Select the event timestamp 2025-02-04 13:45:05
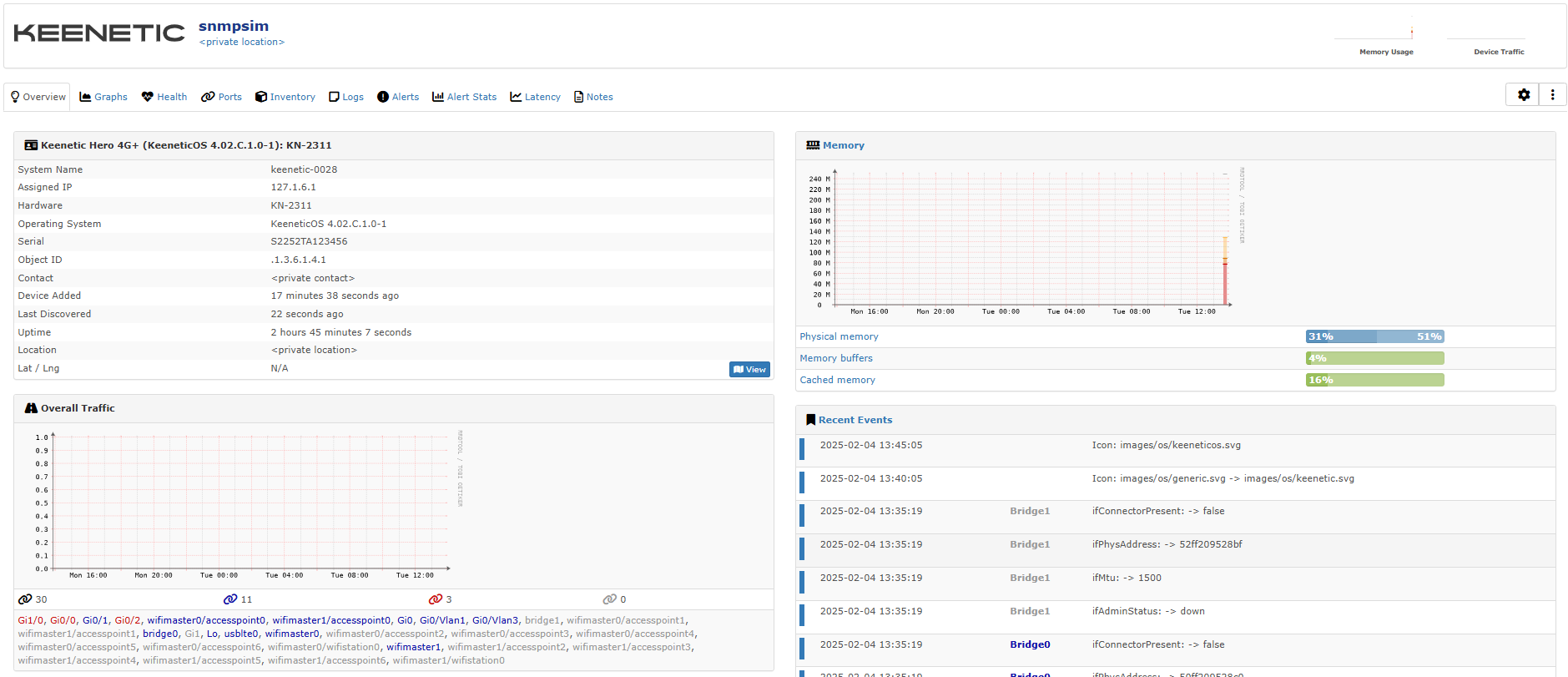 click(x=871, y=445)
